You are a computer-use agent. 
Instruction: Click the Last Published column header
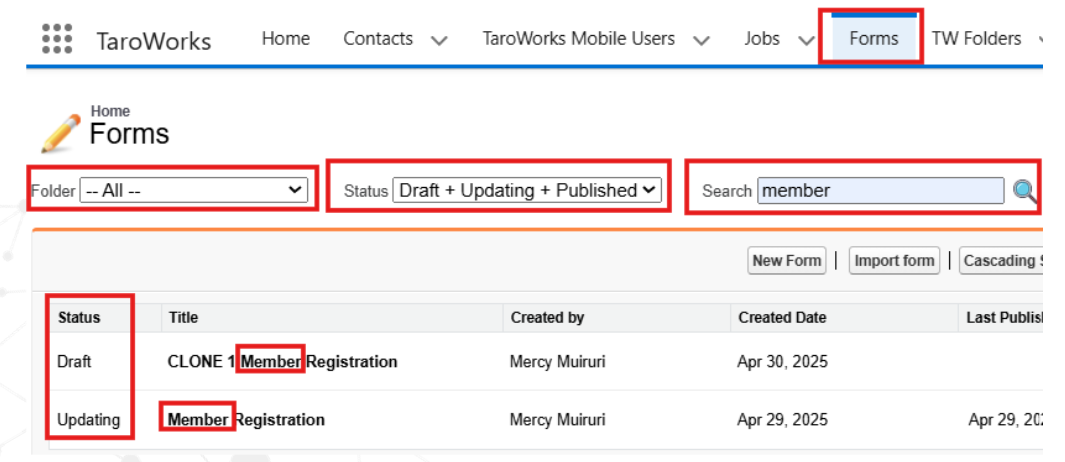(1005, 317)
